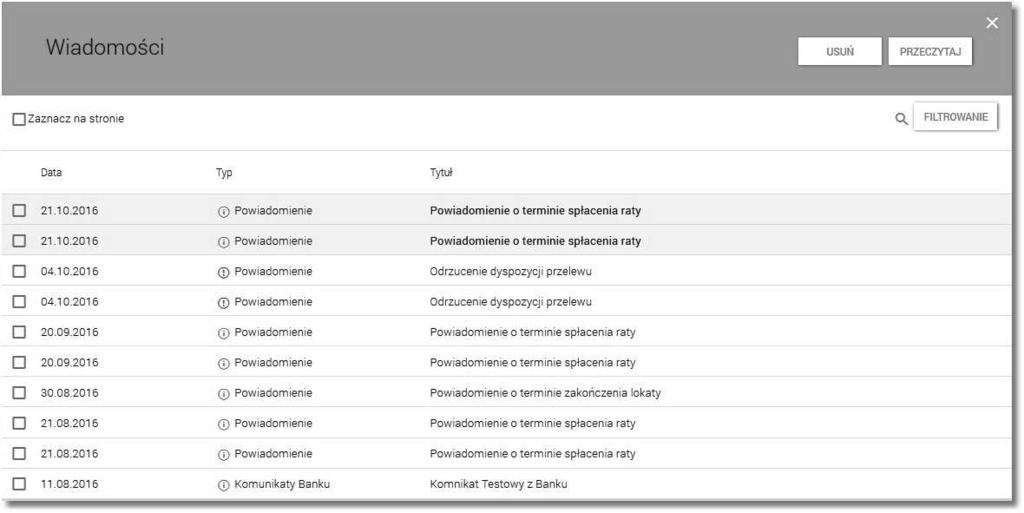Click info icon on first 20.09.2016 row
This screenshot has width=1024, height=513.
click(223, 333)
